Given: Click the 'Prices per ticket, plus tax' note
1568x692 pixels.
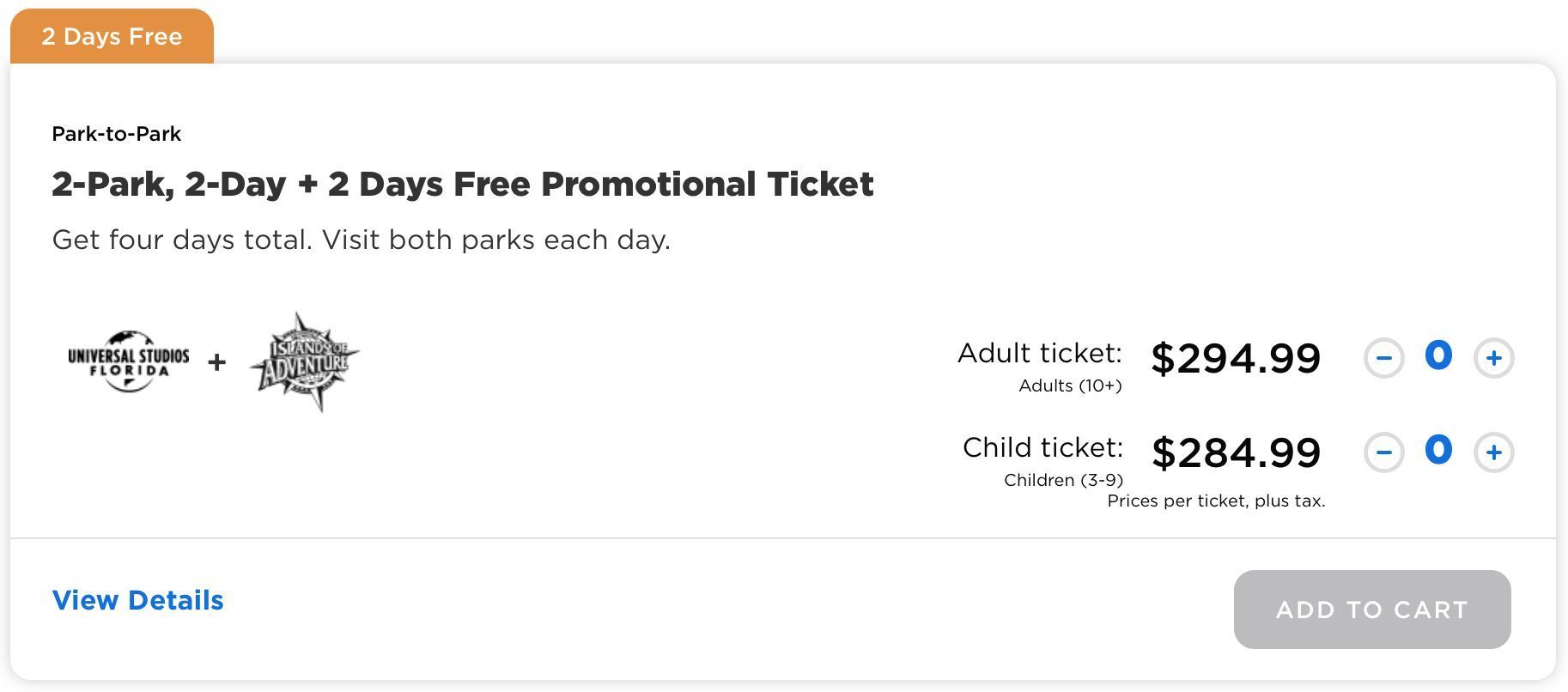Looking at the screenshot, I should click(1216, 501).
